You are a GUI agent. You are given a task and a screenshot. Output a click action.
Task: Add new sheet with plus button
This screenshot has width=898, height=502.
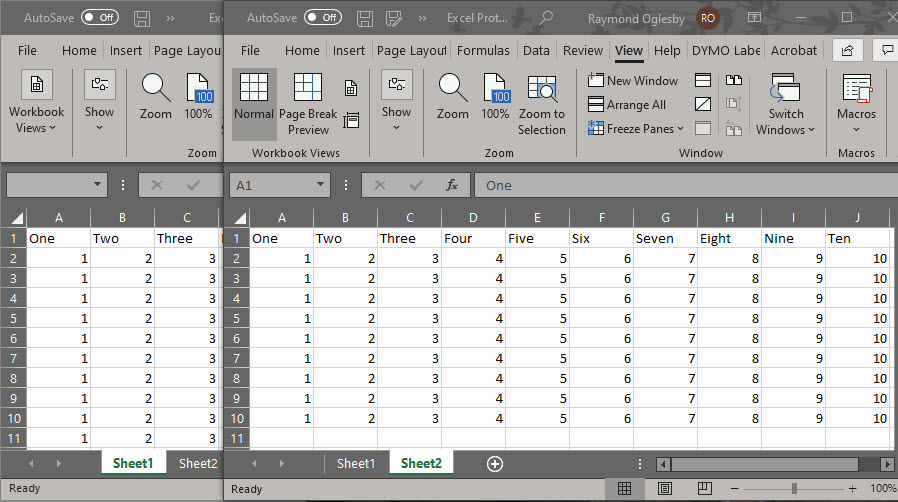tap(495, 464)
